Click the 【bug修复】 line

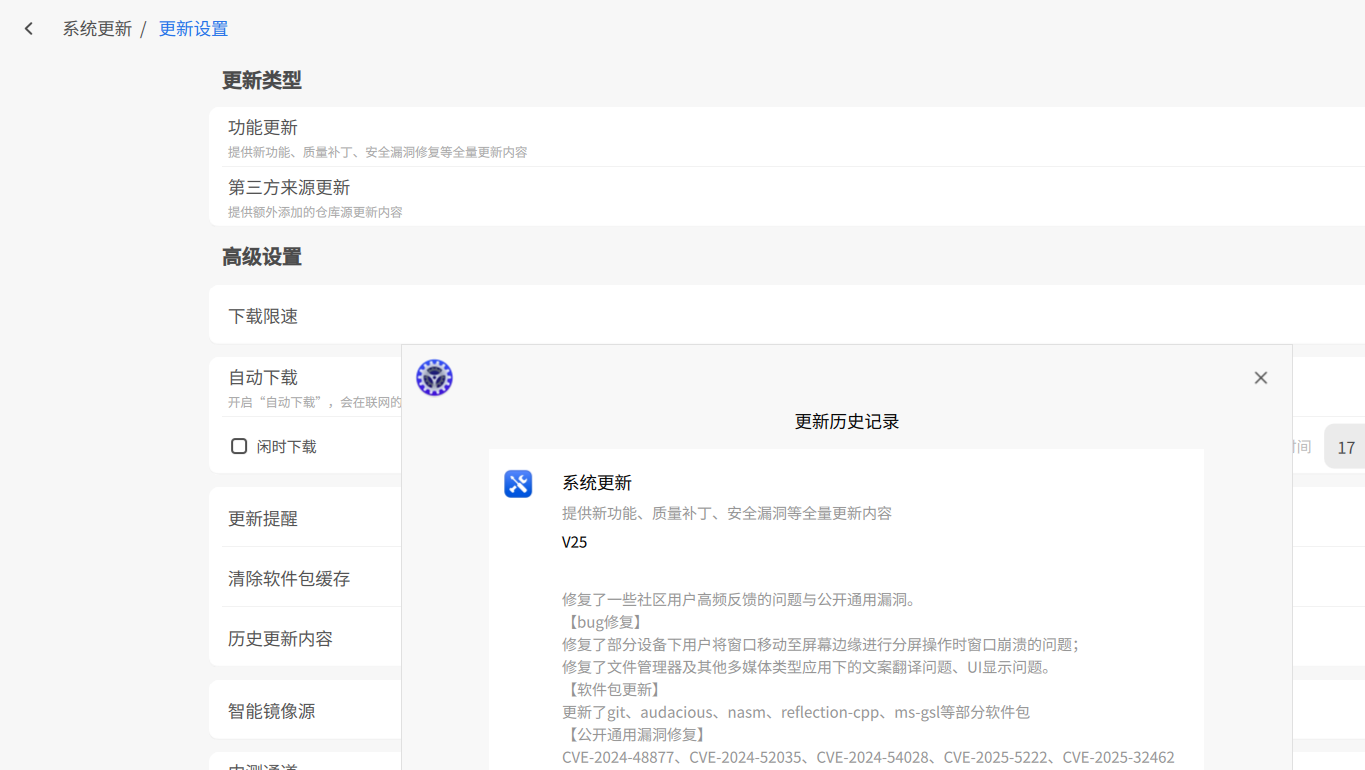pos(605,622)
